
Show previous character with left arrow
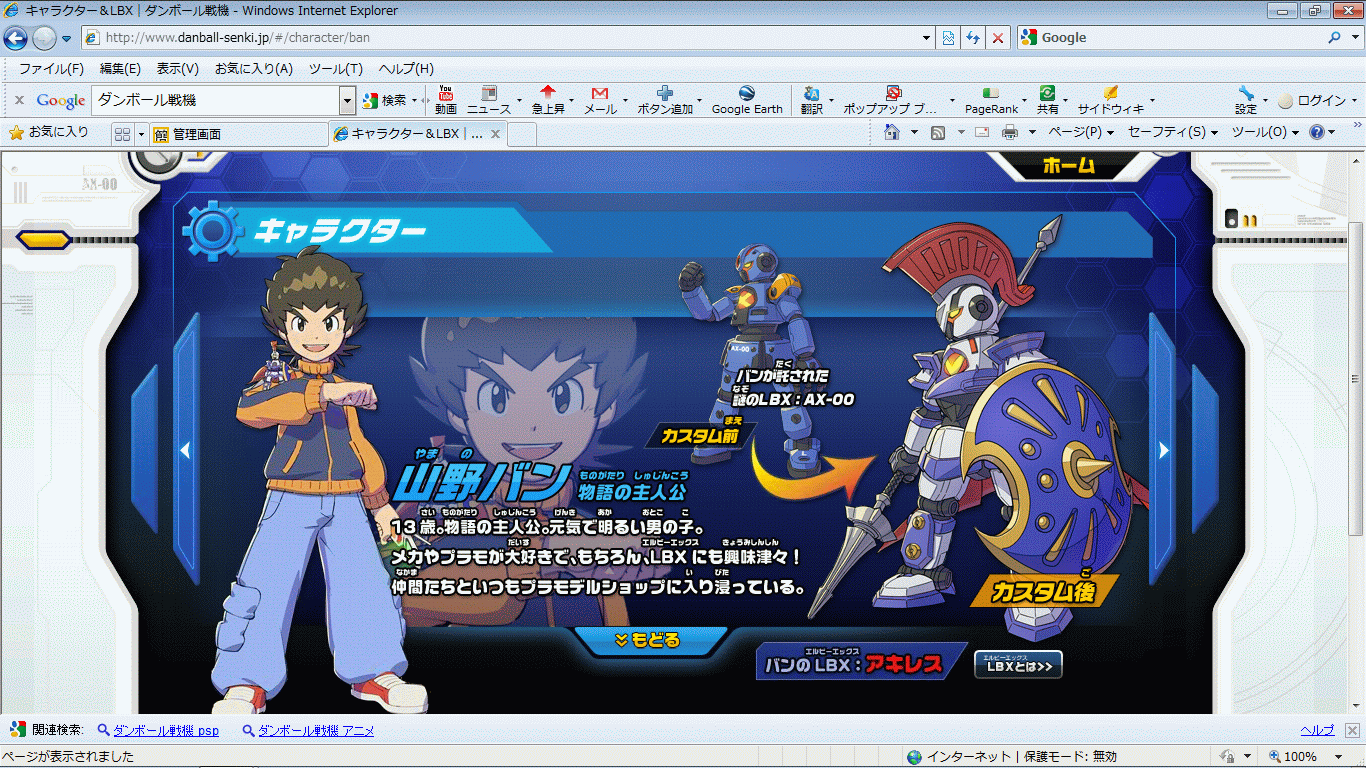185,451
